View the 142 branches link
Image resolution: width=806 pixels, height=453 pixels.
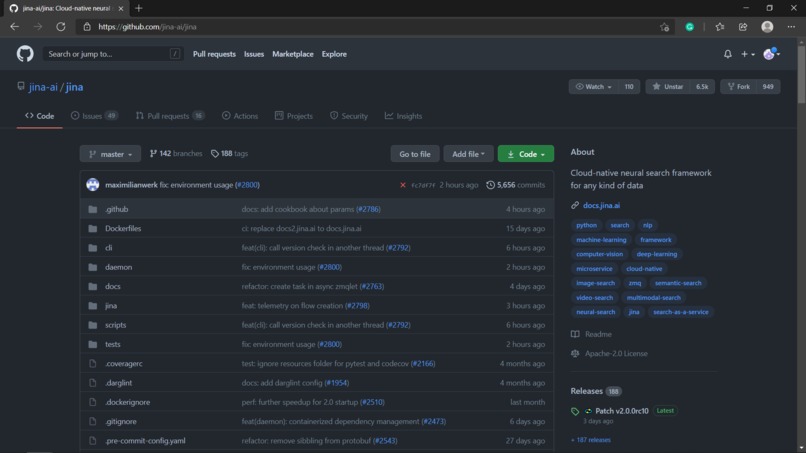click(176, 154)
